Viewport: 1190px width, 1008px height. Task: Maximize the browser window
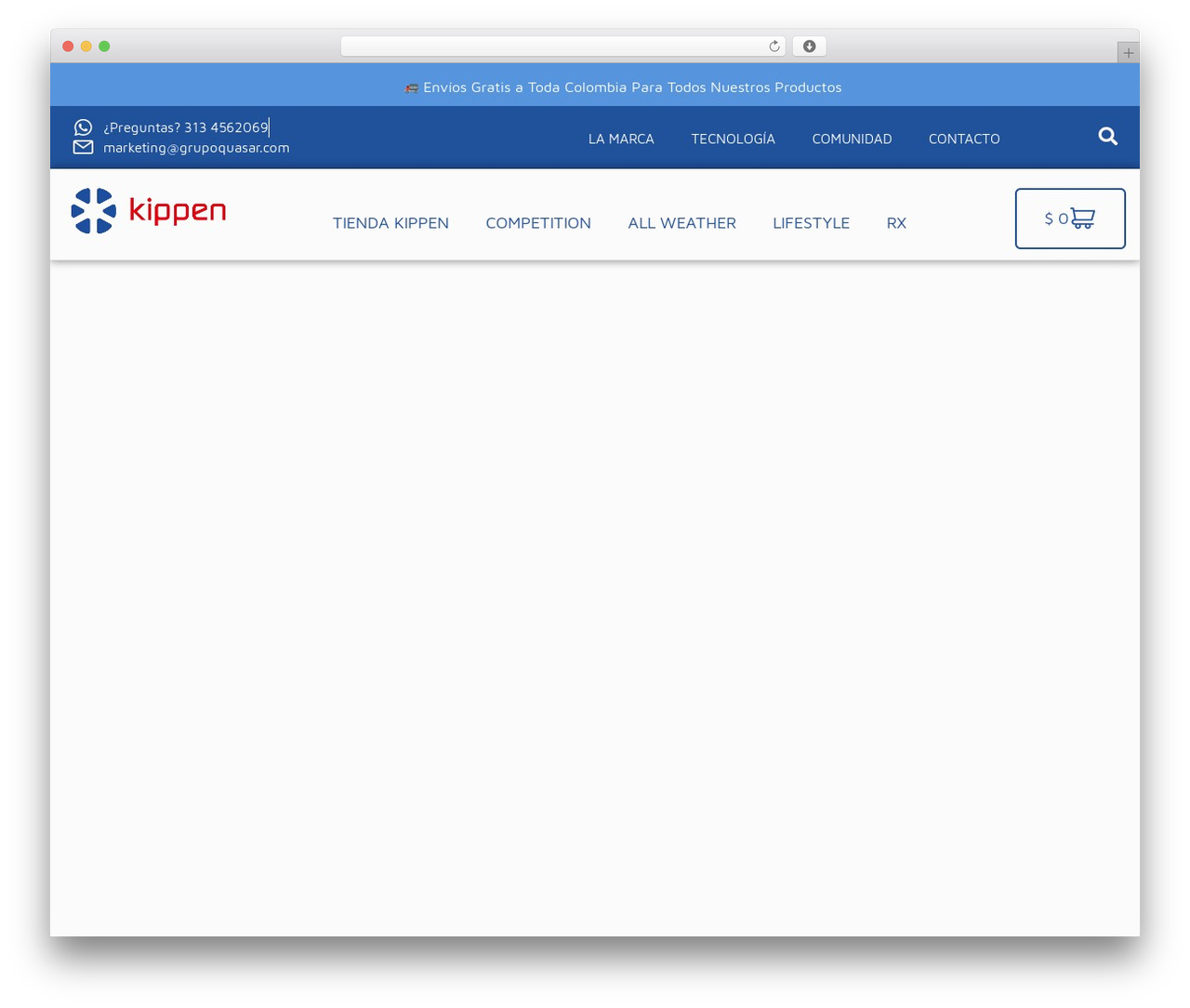tap(104, 46)
